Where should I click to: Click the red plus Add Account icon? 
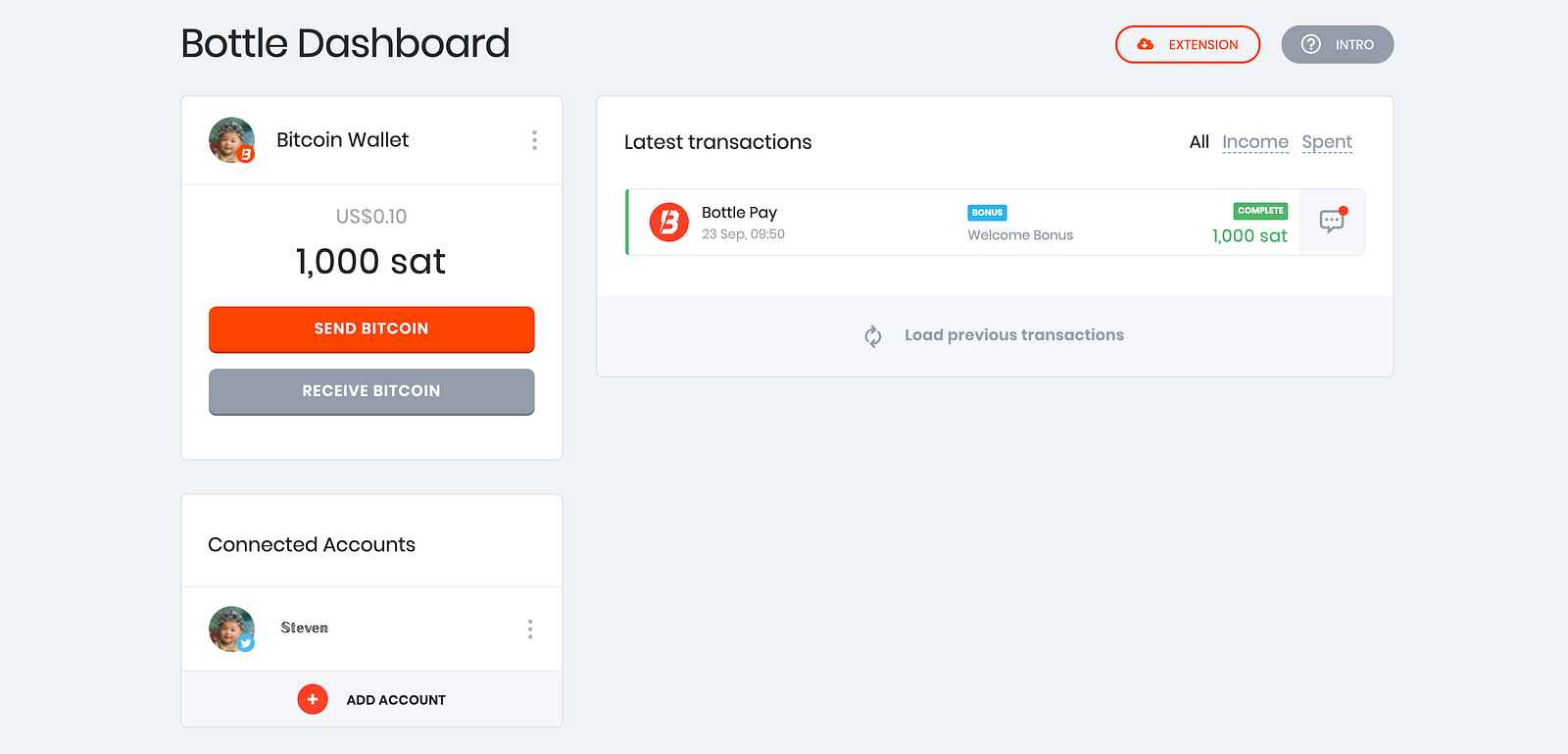313,699
